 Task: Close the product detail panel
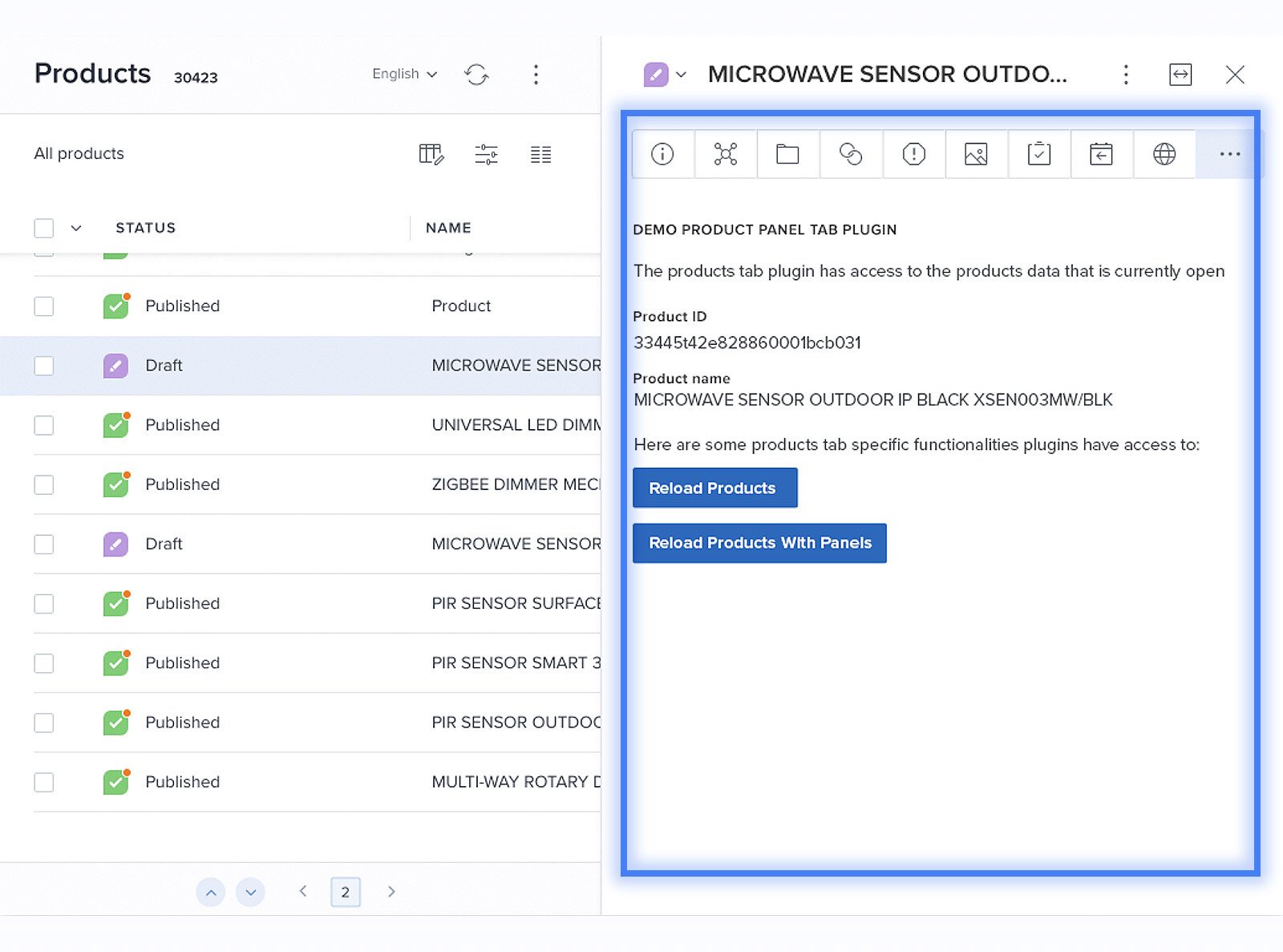pyautogui.click(x=1235, y=75)
